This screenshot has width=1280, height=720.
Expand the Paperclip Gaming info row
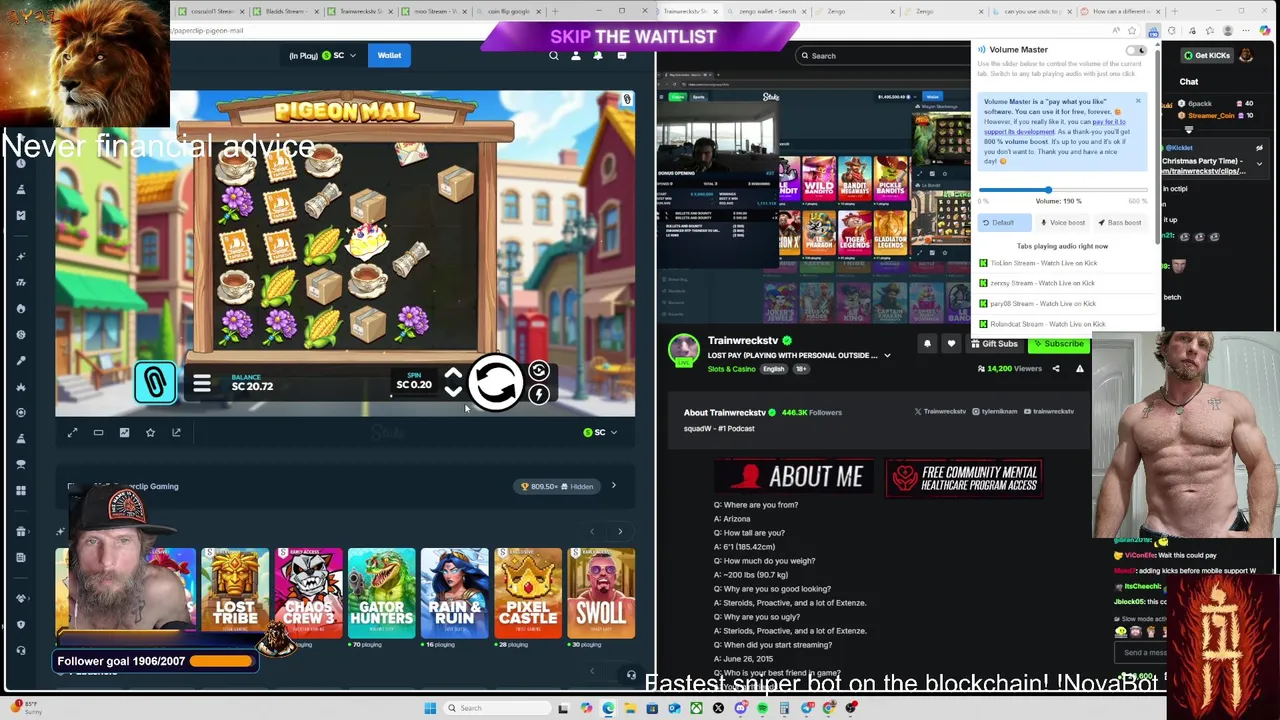click(613, 486)
